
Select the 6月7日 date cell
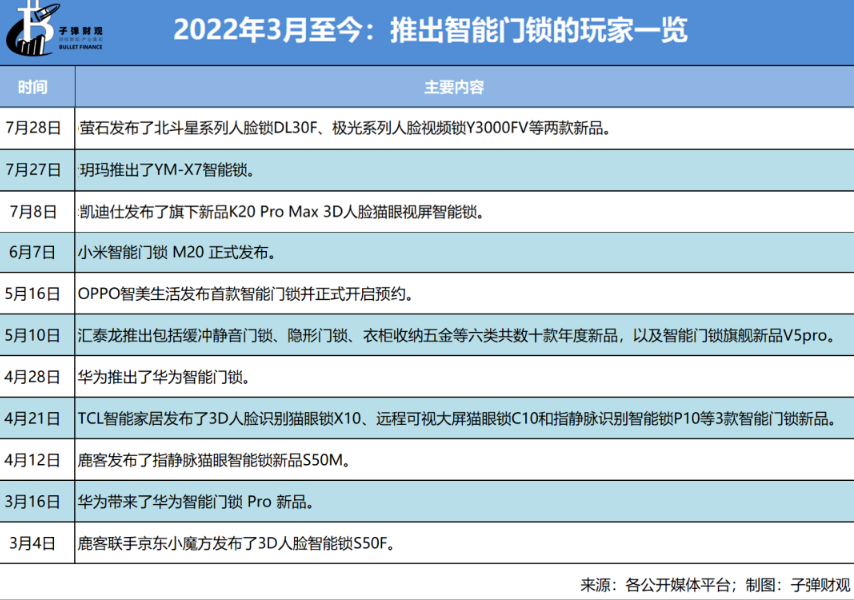tap(33, 253)
